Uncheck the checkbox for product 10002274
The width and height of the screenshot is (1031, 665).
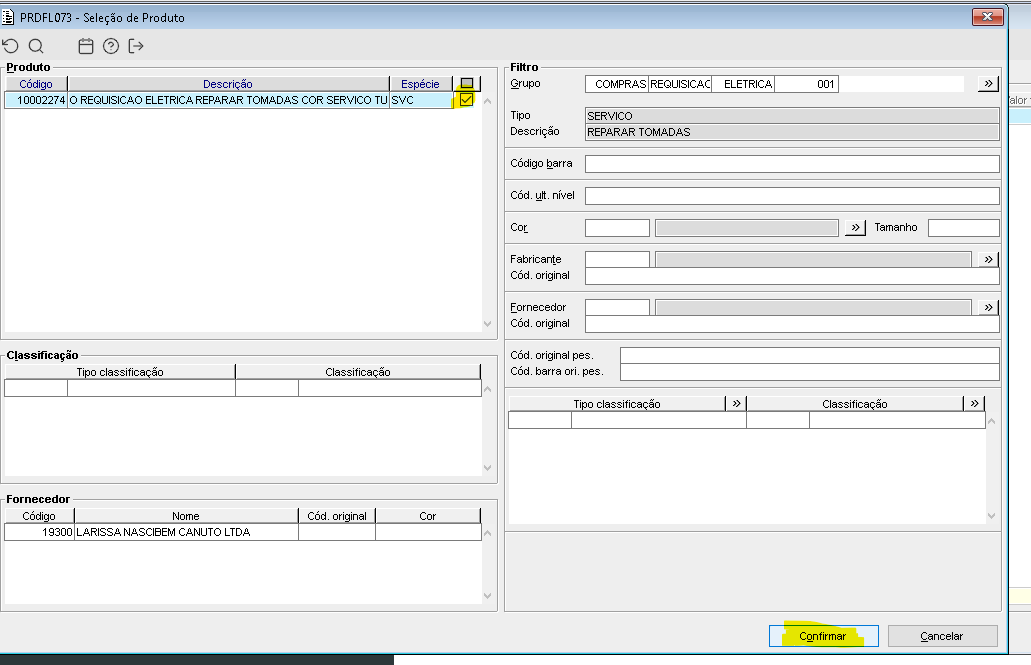(466, 100)
